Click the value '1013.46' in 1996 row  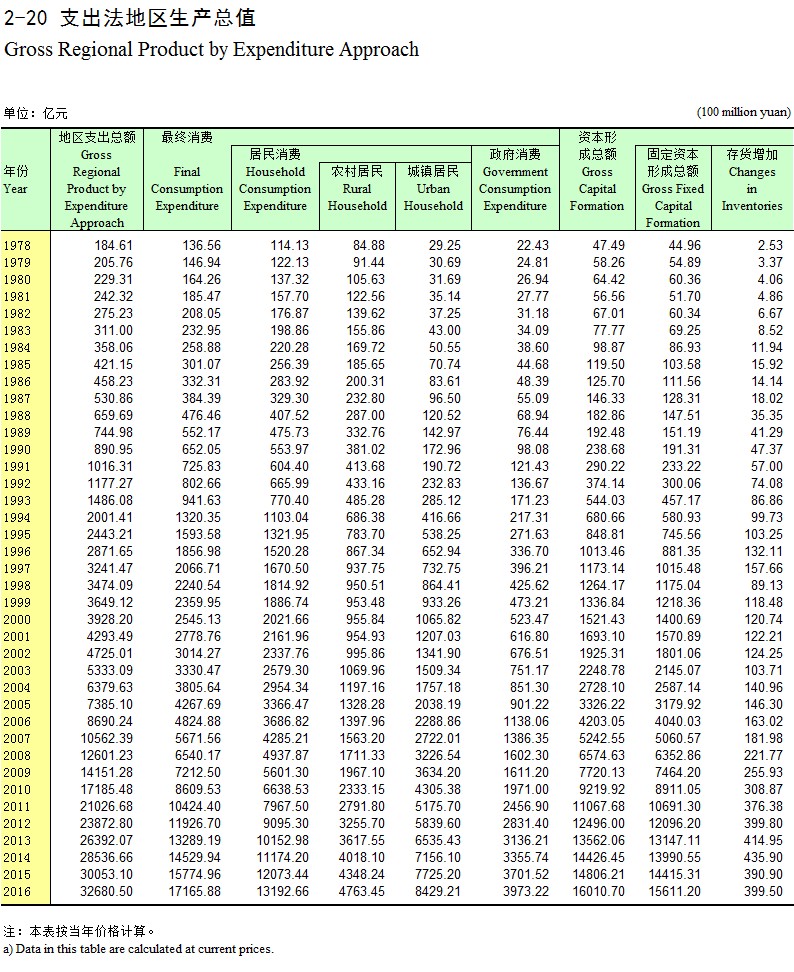tap(602, 552)
